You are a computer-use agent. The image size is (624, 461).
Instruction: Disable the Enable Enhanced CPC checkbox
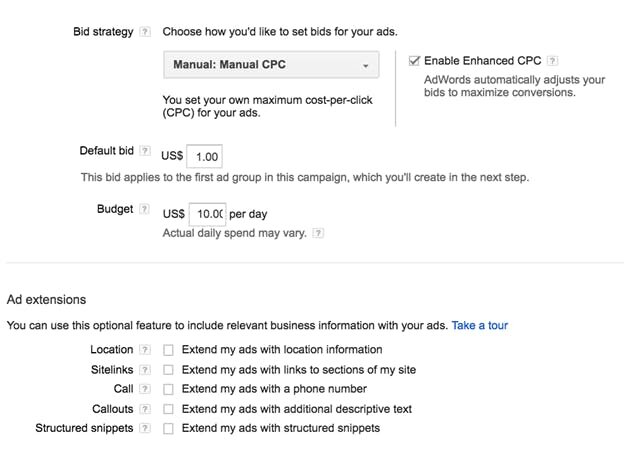(415, 61)
